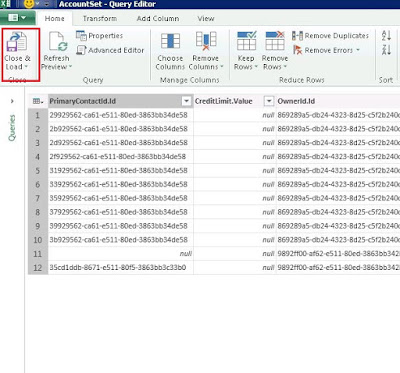Click cell 3b929562-ca61-e511-80ed-3863bb34de58
400x373 pixels.
pos(121,240)
